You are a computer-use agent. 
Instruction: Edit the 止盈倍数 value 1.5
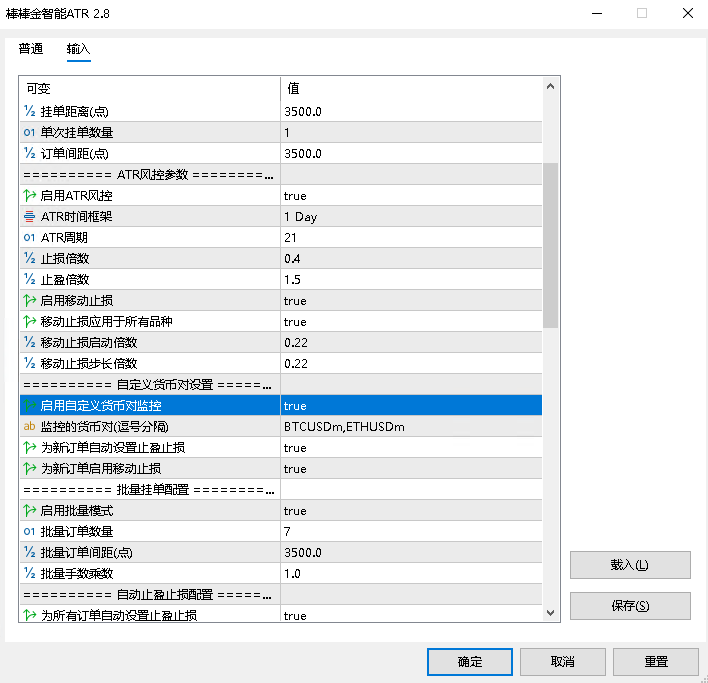coord(411,279)
